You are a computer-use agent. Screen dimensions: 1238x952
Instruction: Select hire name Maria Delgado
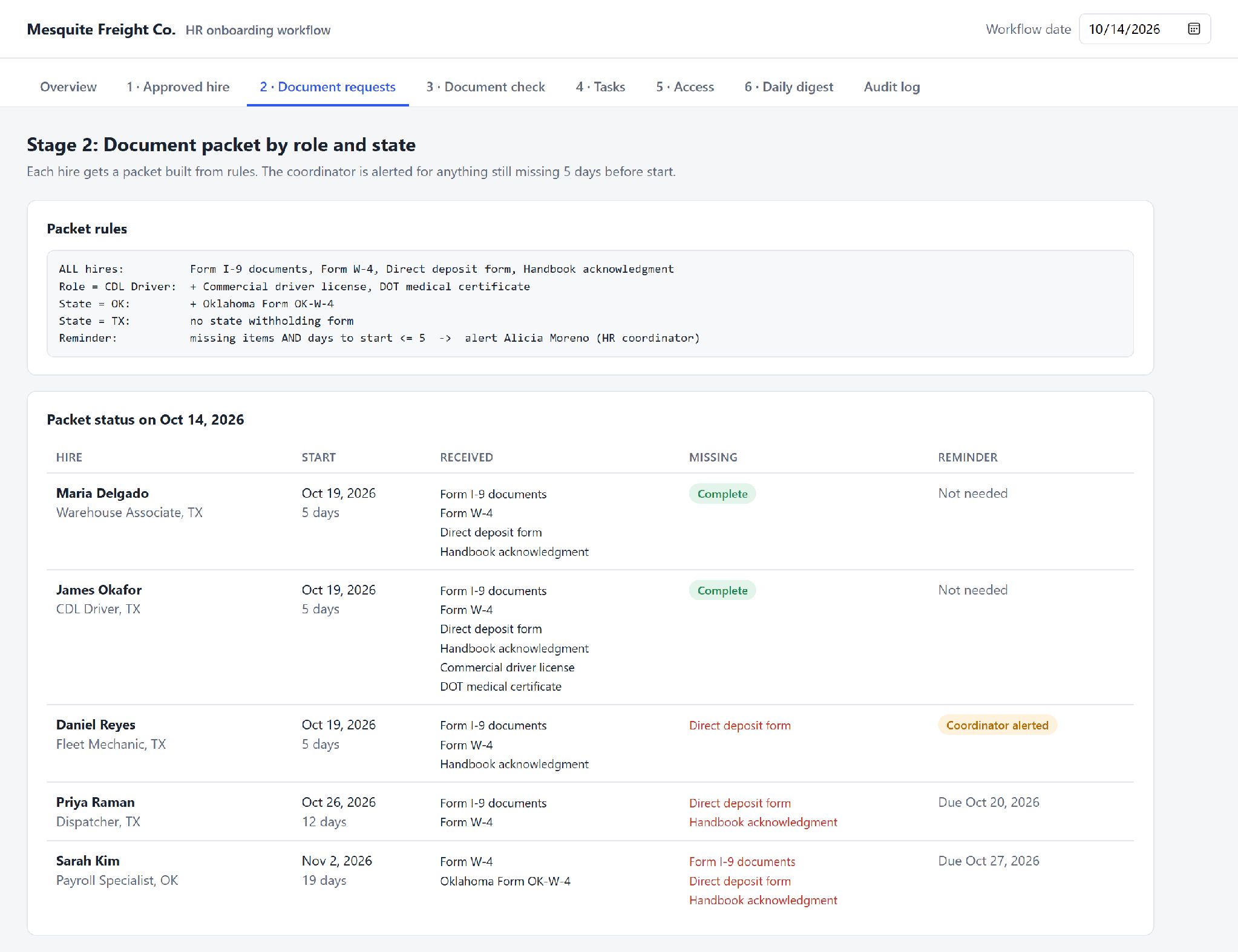(x=102, y=493)
